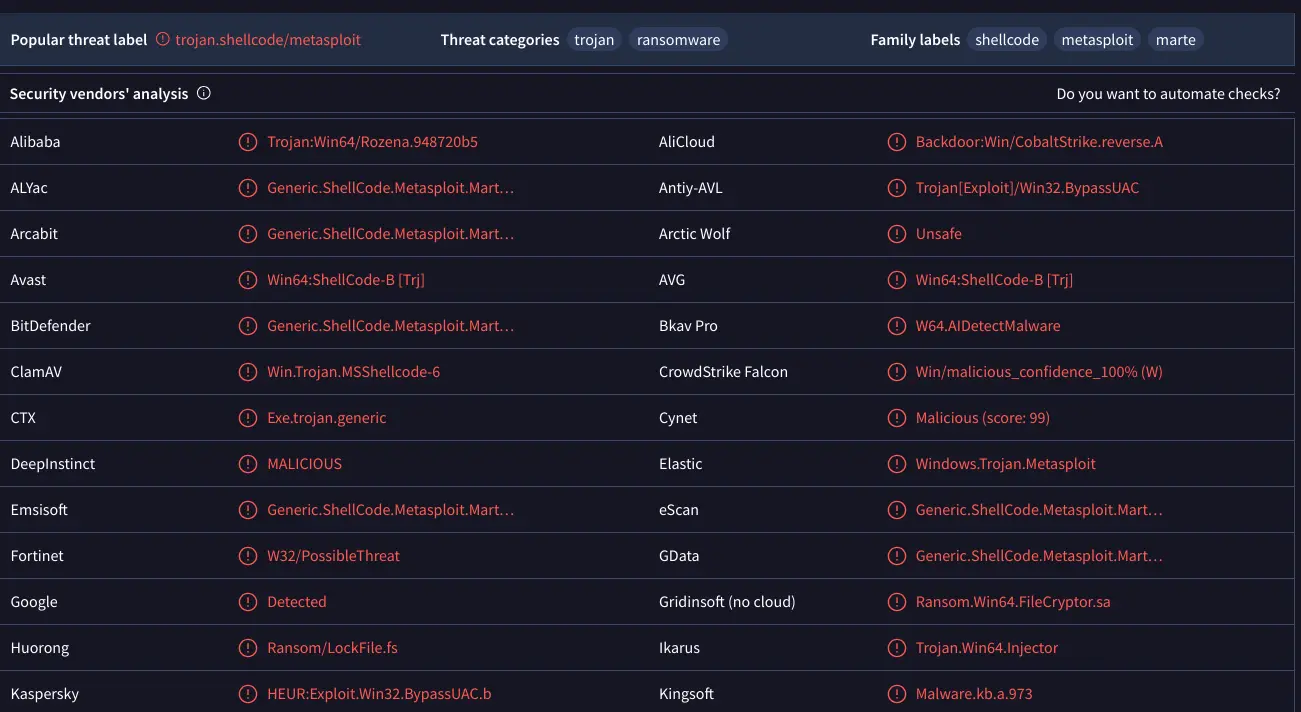Click warning icon beside CrowdStrike Falcon result
This screenshot has height=712, width=1301.
point(897,372)
